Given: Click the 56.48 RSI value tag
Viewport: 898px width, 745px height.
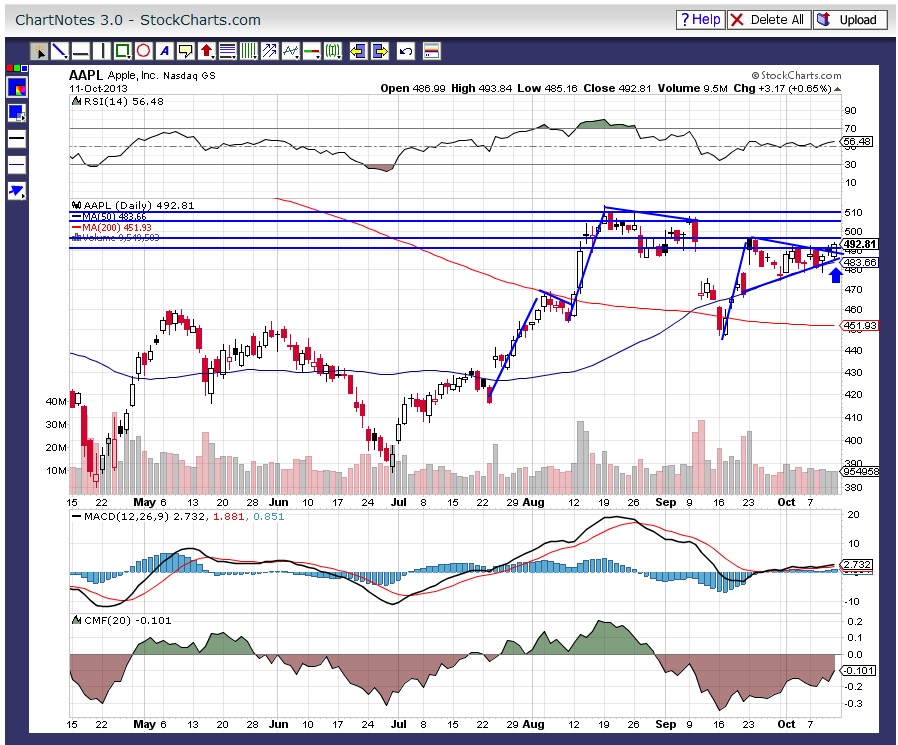Looking at the screenshot, I should pos(857,141).
